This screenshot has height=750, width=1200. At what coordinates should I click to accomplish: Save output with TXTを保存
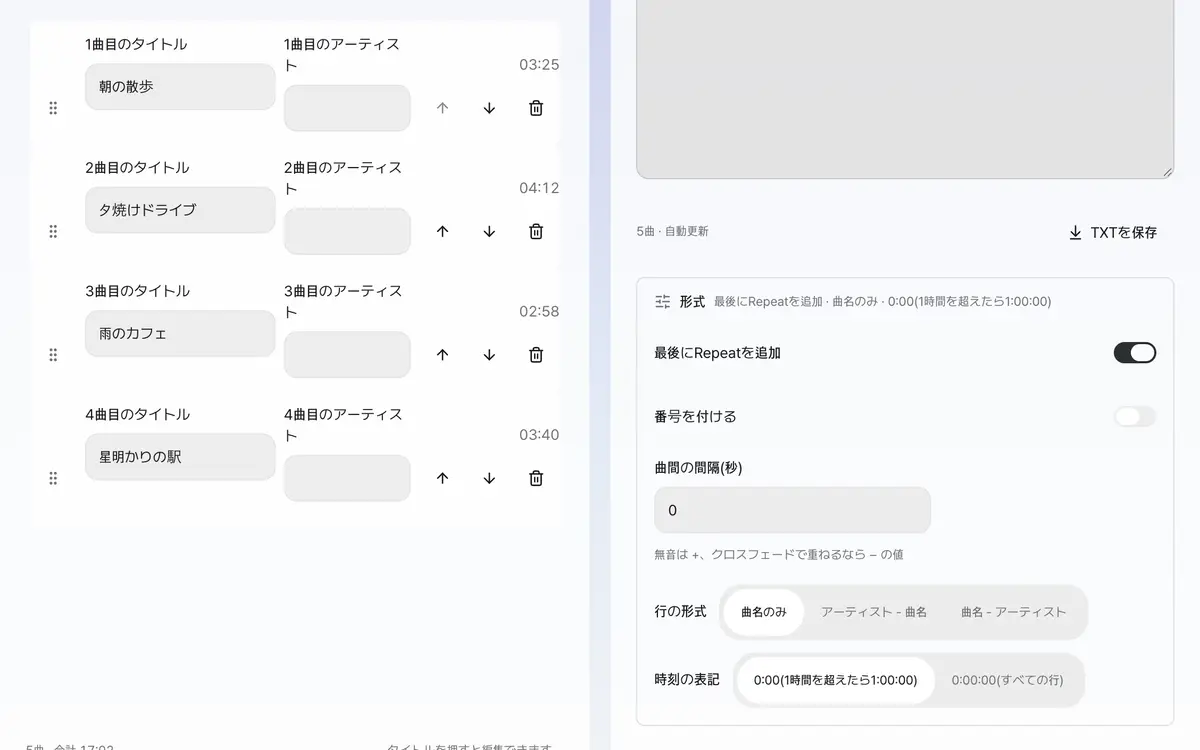tap(1112, 232)
